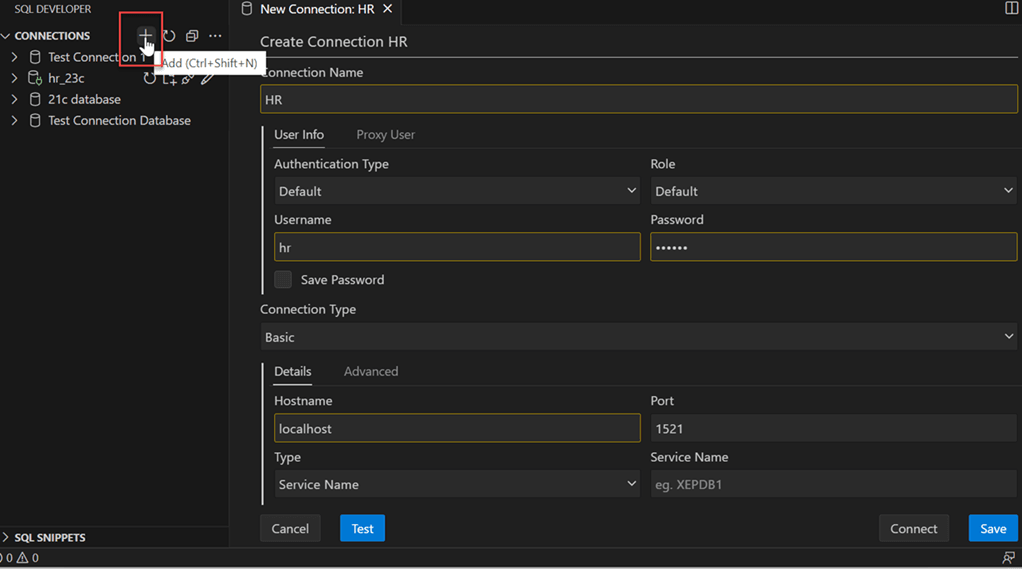
Task: Expand the 21c database connection node
Action: click(14, 100)
